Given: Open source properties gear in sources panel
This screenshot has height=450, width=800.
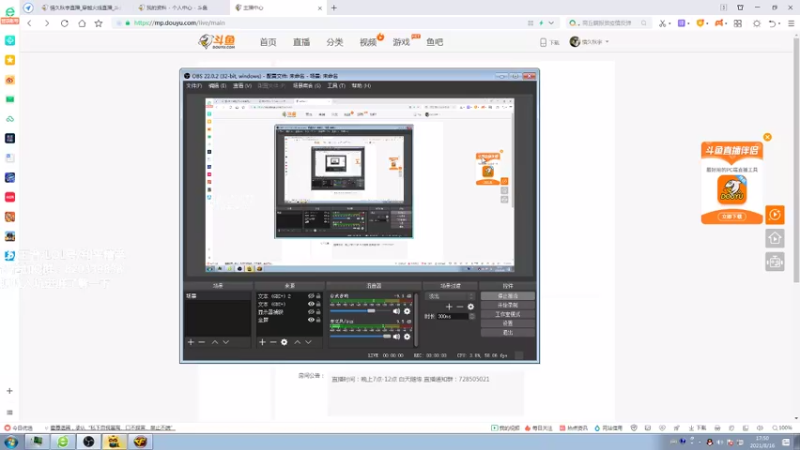Looking at the screenshot, I should [284, 342].
